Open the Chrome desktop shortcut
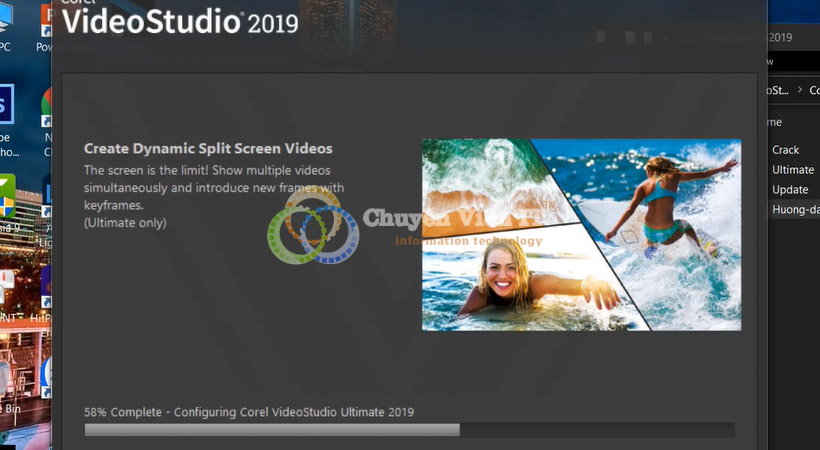This screenshot has width=820, height=450. click(x=48, y=107)
